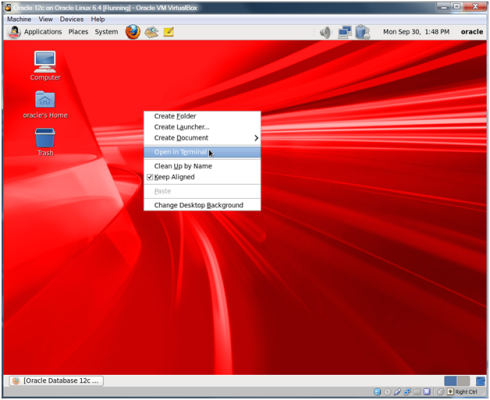Click the VirtualBox network adapters status icon
The width and height of the screenshot is (490, 400).
[x=407, y=392]
